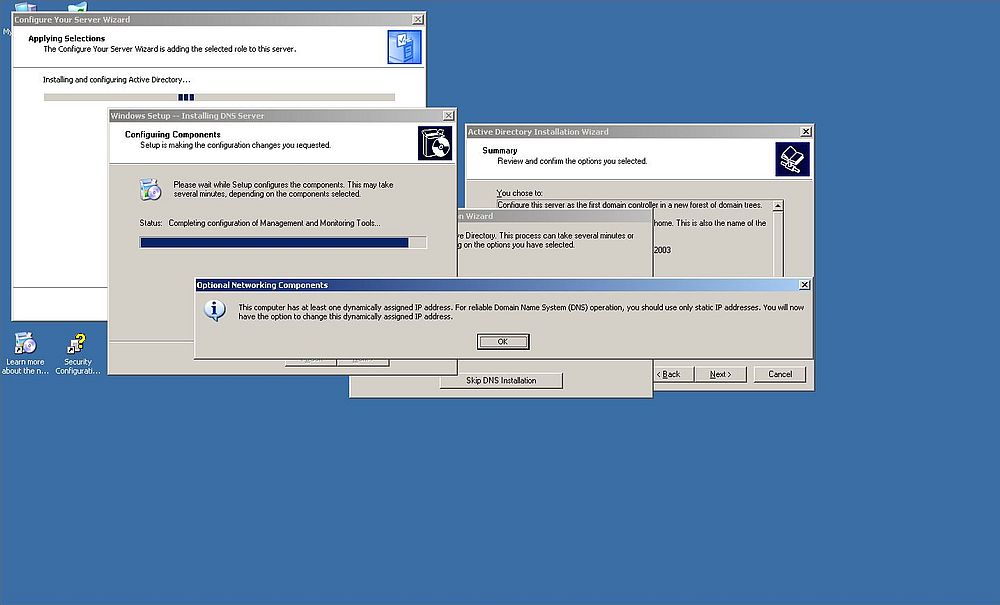The image size is (1000, 605).
Task: Click OK in Optional Networking Components dialog
Action: [503, 342]
